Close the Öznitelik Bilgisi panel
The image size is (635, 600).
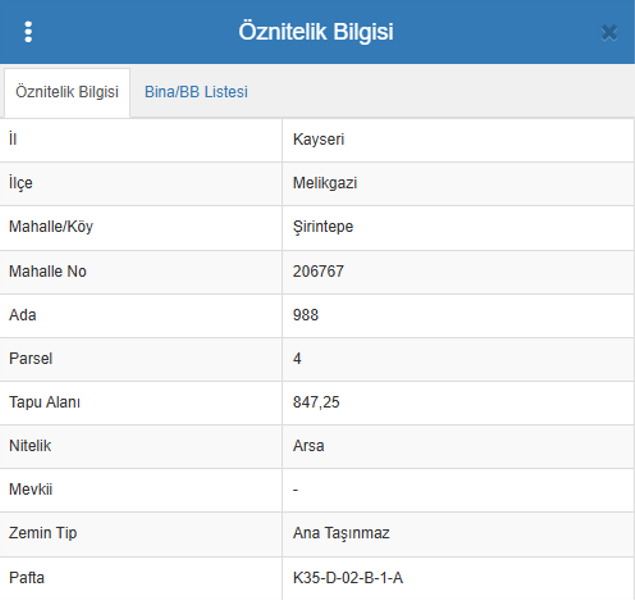[608, 33]
